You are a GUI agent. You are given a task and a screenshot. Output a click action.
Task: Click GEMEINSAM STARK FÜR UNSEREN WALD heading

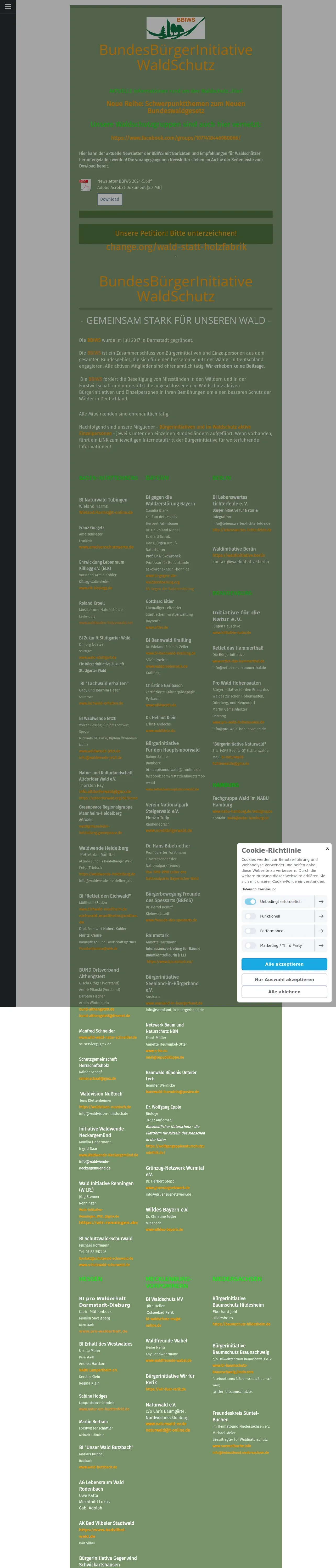point(176,320)
